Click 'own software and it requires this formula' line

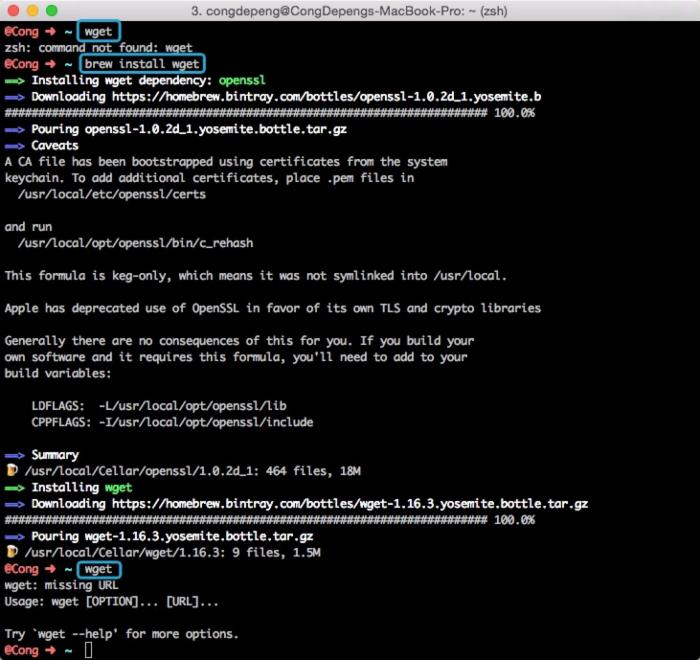pyautogui.click(x=236, y=357)
